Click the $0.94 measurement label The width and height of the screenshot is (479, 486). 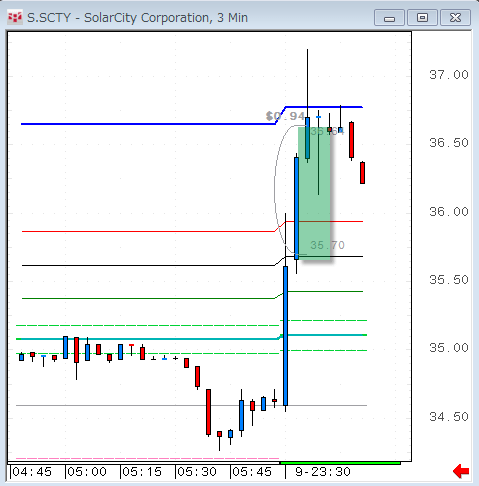[x=285, y=116]
